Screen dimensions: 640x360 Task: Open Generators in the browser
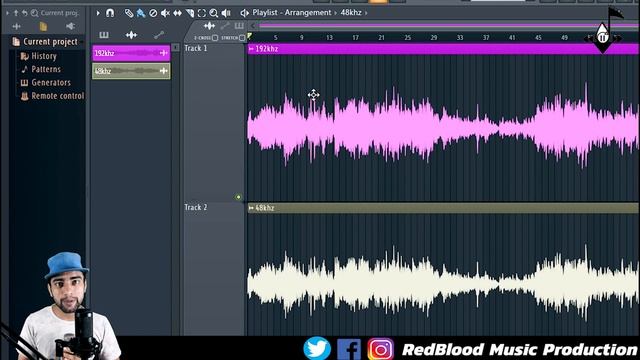[51, 82]
